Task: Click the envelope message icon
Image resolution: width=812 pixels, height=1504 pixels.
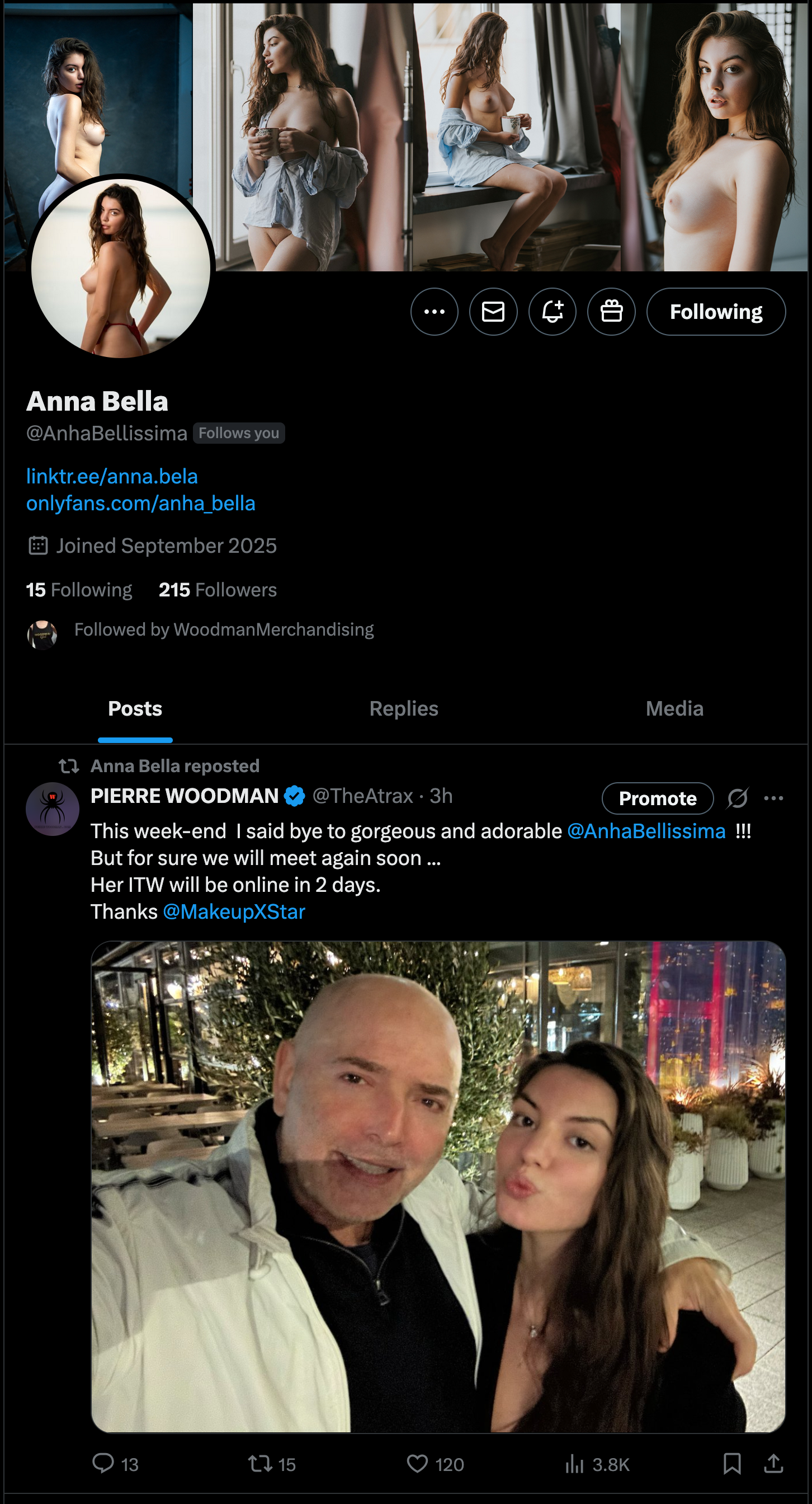Action: pyautogui.click(x=493, y=312)
